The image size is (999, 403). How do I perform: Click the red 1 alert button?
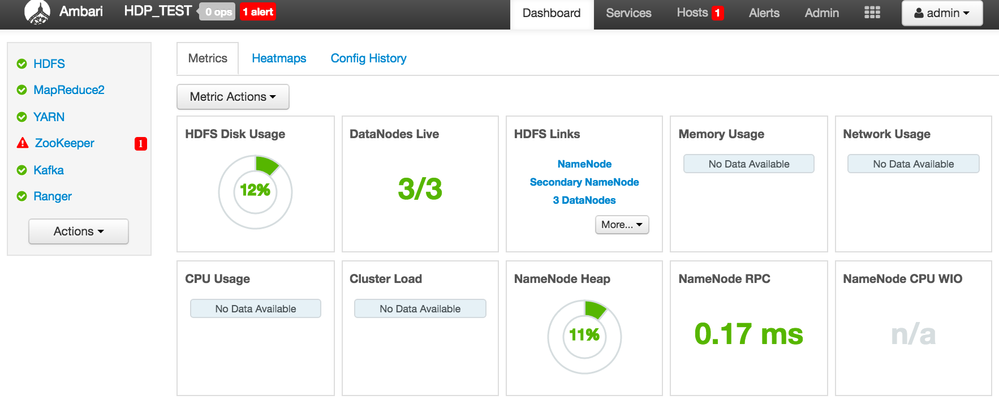257,13
